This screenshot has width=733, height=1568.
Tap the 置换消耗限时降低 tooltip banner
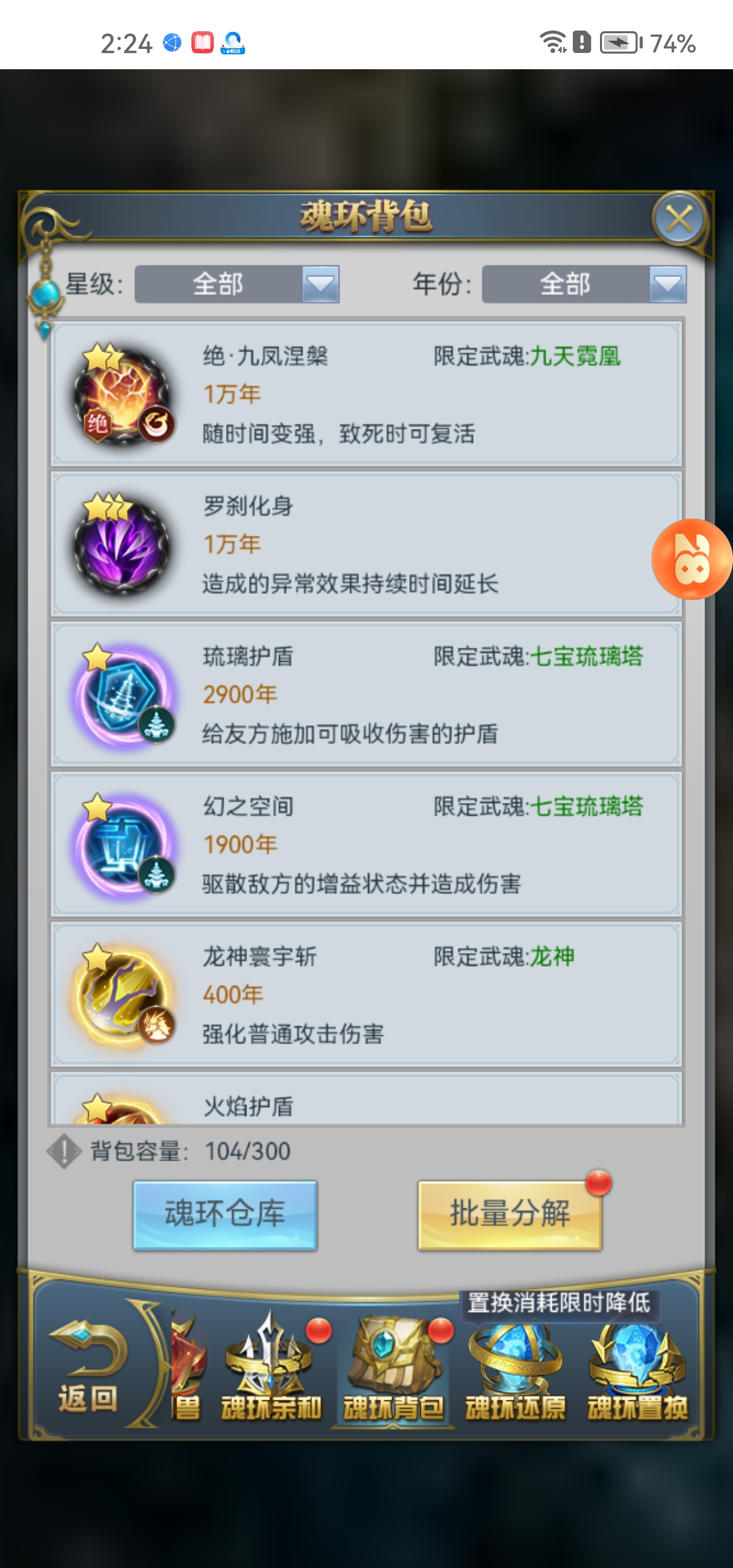(x=559, y=1303)
